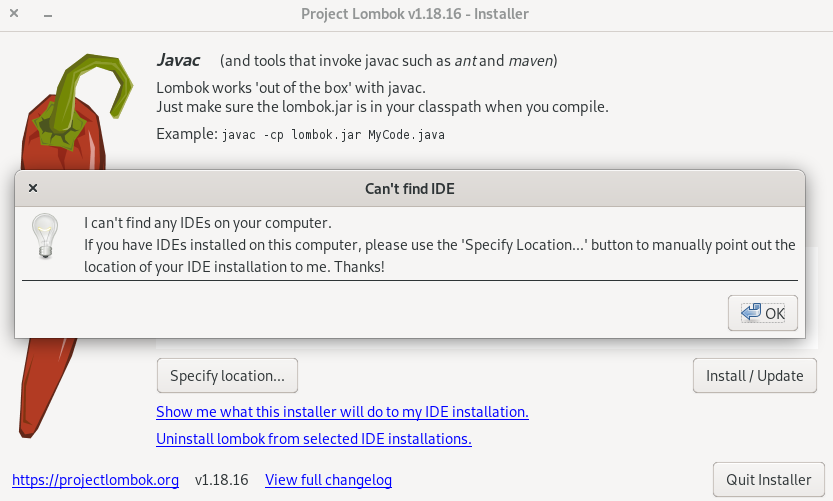Click the 'I can't find any IDEs' message
The image size is (833, 501).
(x=208, y=223)
